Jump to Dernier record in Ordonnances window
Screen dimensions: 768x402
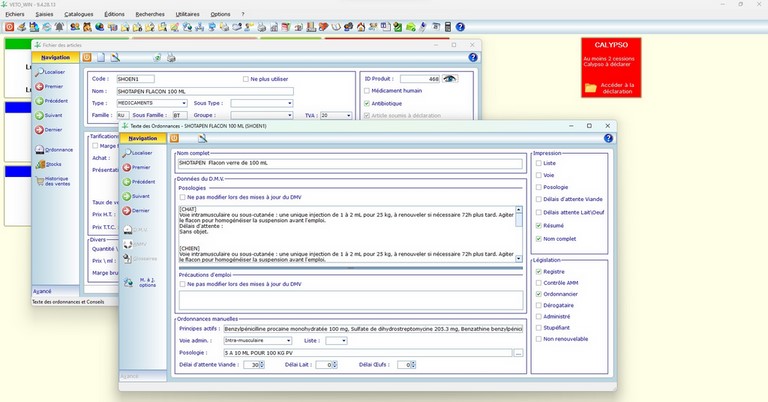(x=138, y=211)
